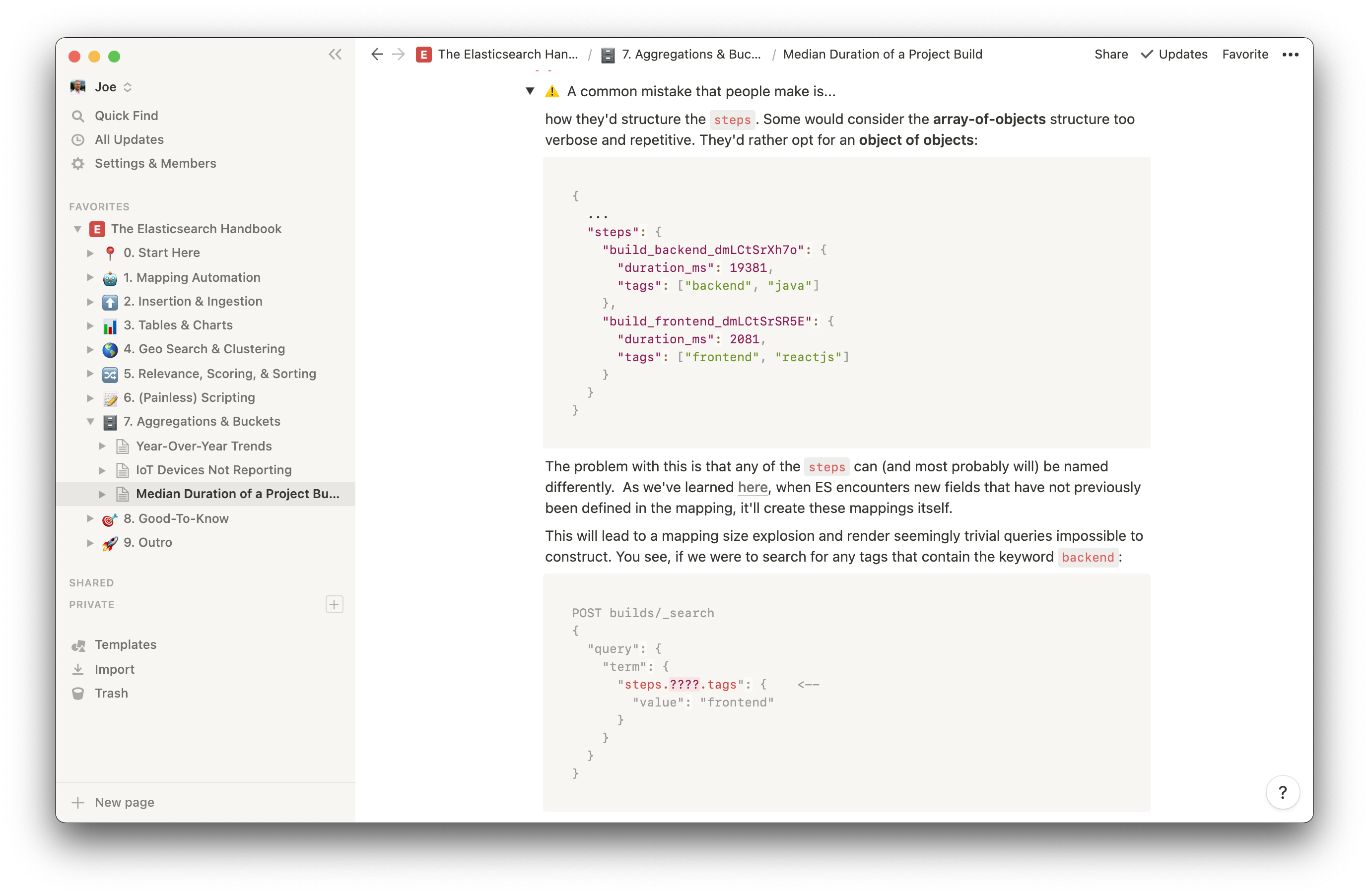
Task: Collapse the sidebar with double-chevron icon
Action: [336, 54]
